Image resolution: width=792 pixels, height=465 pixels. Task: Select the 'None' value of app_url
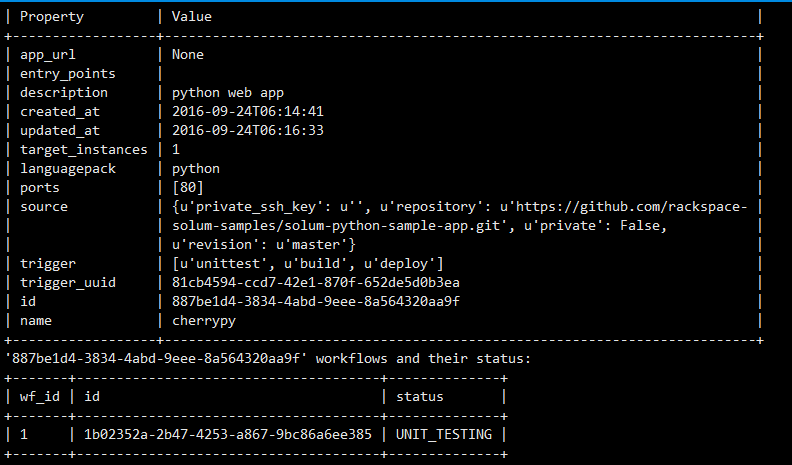tap(187, 55)
